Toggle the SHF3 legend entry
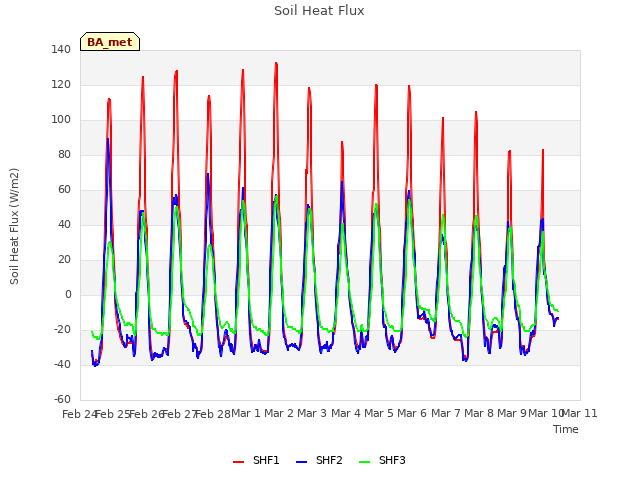This screenshot has height=480, width=640. [382, 460]
